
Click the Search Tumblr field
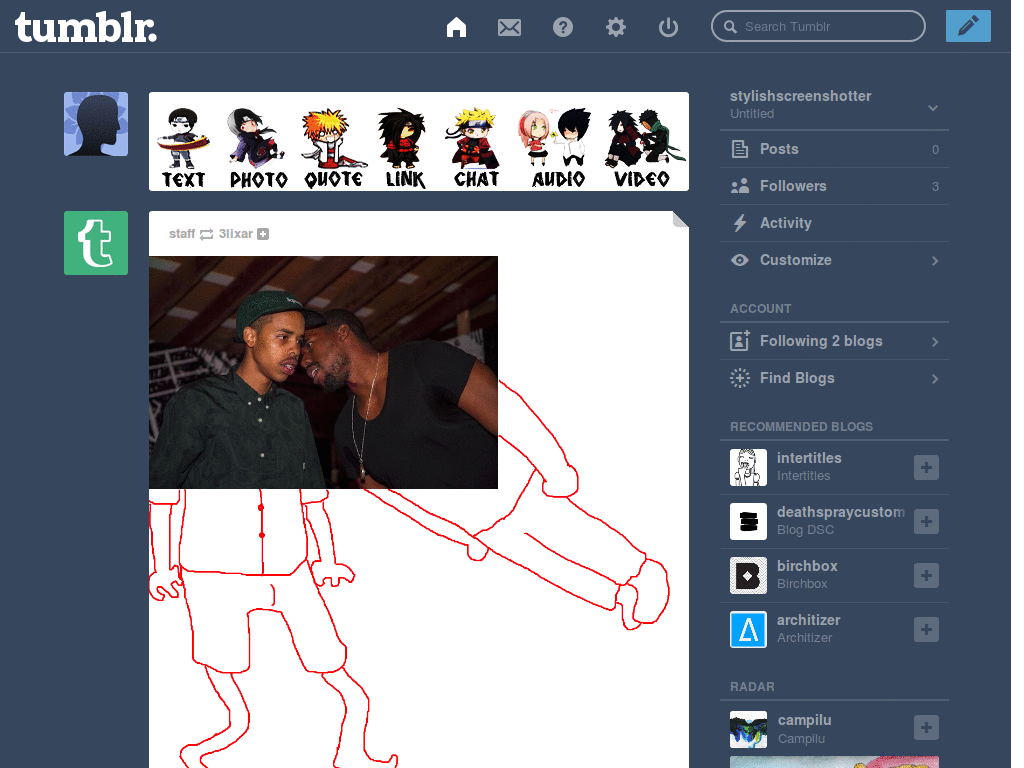(818, 26)
